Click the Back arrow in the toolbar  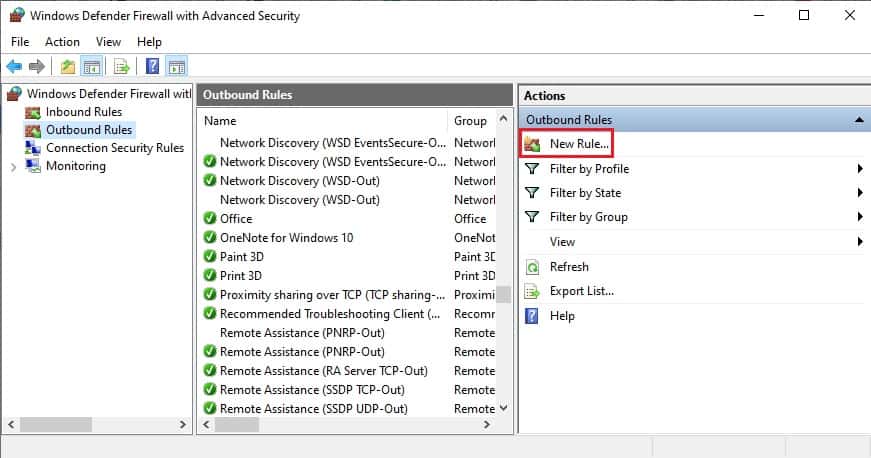14,67
